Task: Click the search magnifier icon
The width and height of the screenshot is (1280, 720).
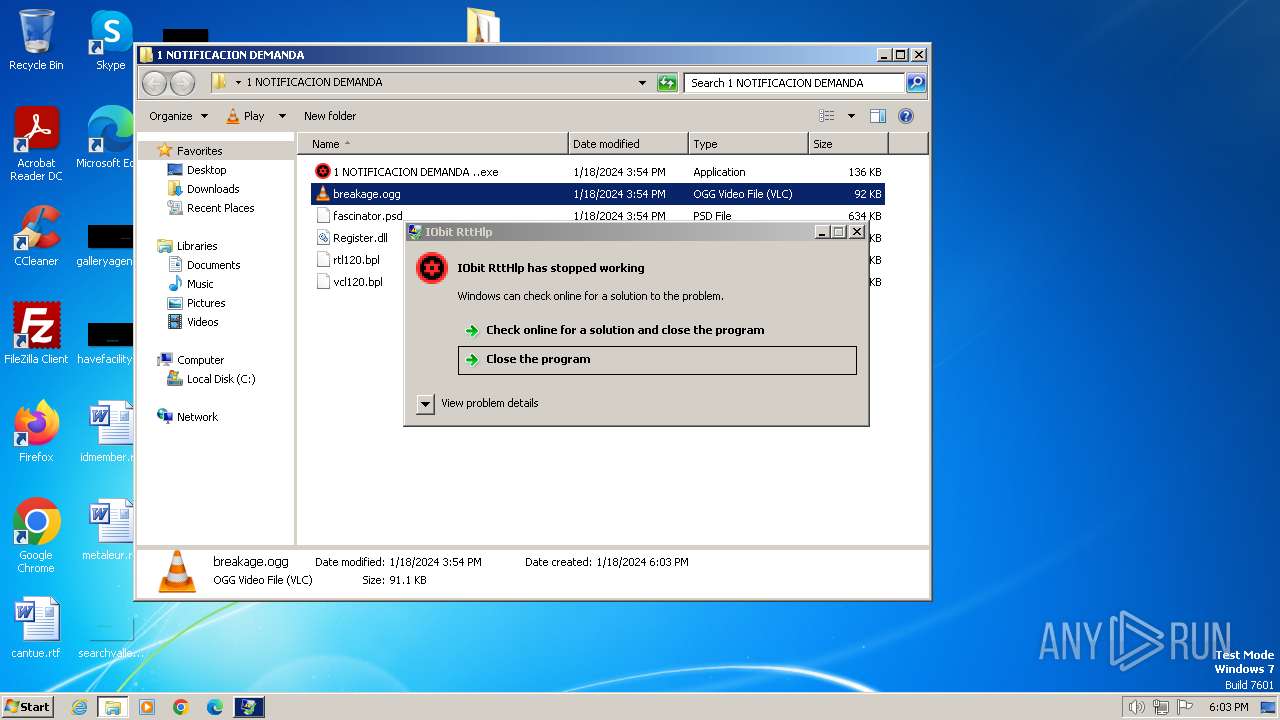Action: (x=915, y=83)
